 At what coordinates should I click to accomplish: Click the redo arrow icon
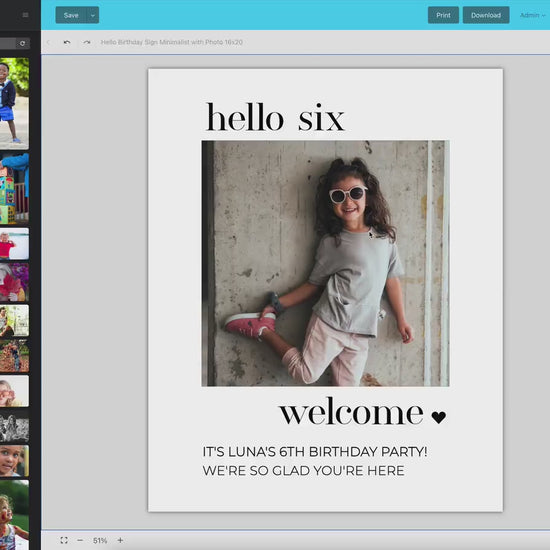point(87,42)
